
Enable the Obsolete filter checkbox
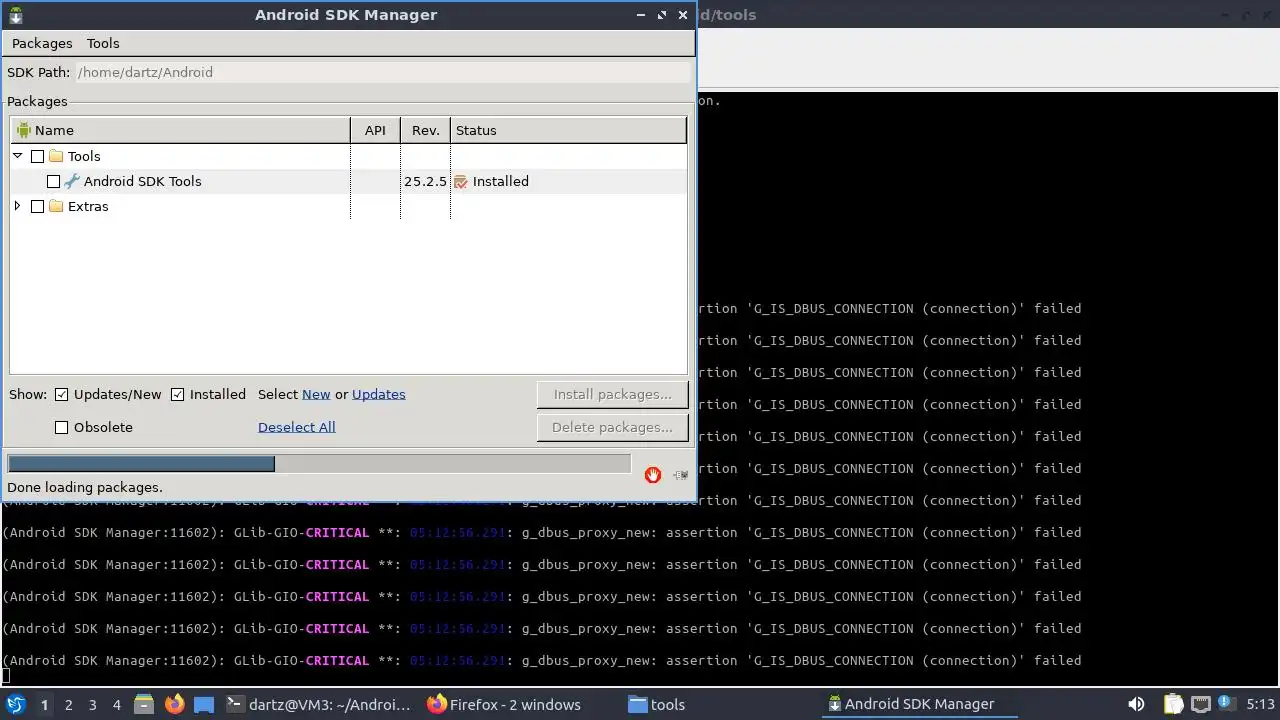62,427
